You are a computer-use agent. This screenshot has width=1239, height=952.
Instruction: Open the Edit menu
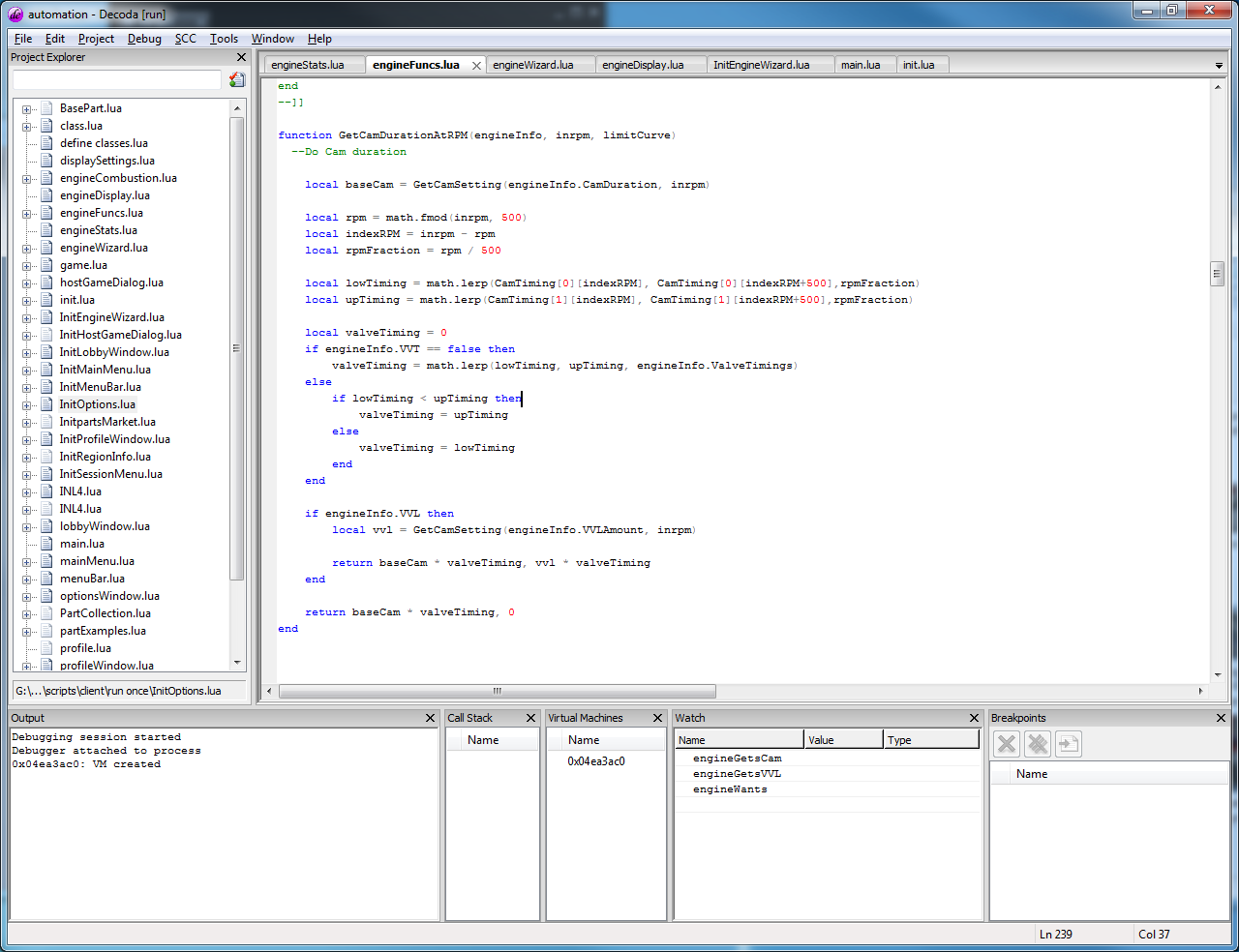coord(55,39)
